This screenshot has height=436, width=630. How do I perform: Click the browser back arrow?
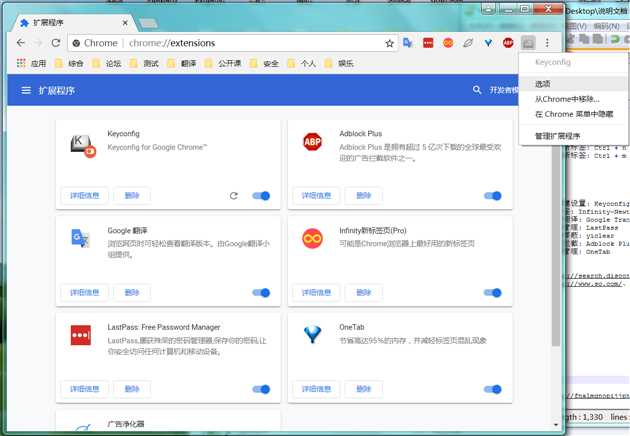coord(21,43)
